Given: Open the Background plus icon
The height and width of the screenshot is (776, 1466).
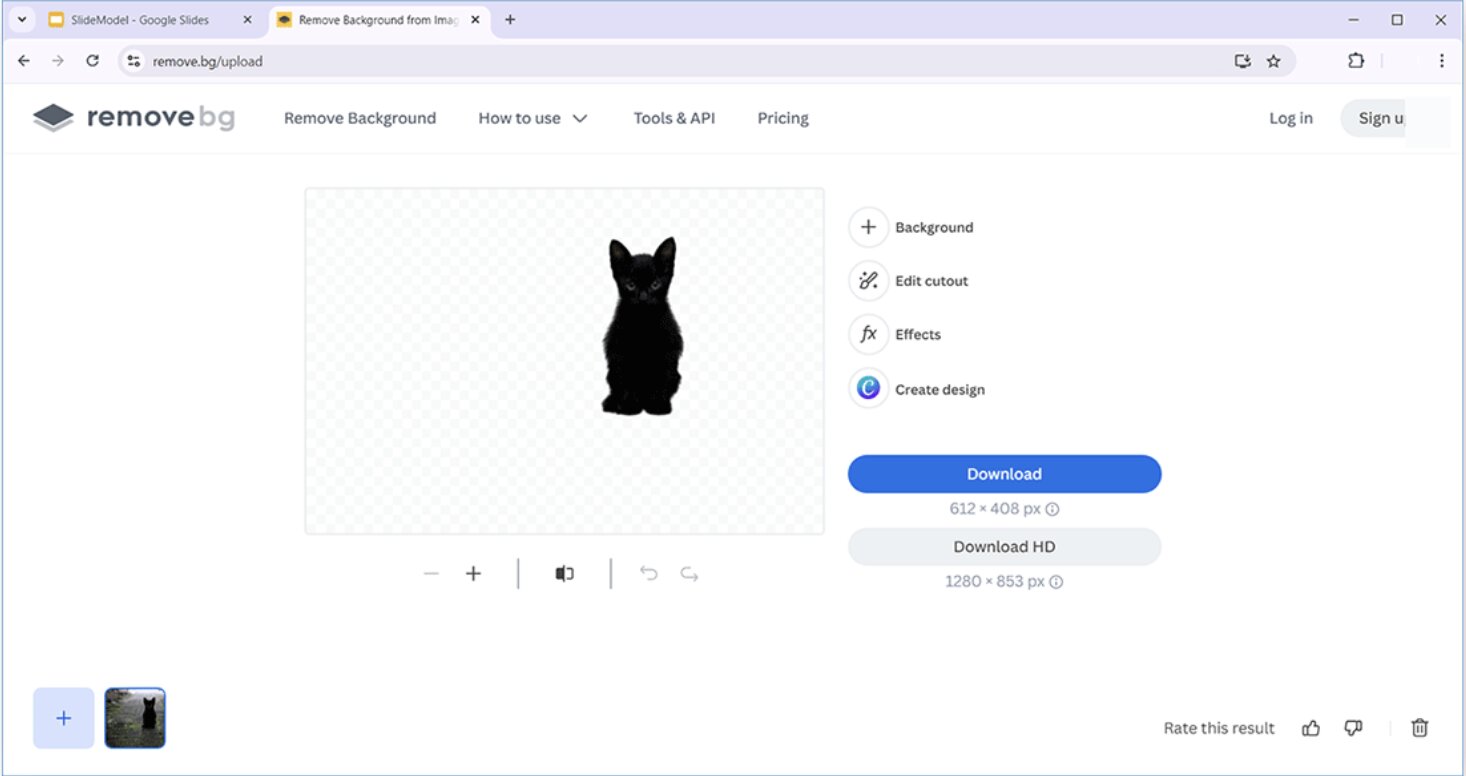Looking at the screenshot, I should tap(868, 227).
